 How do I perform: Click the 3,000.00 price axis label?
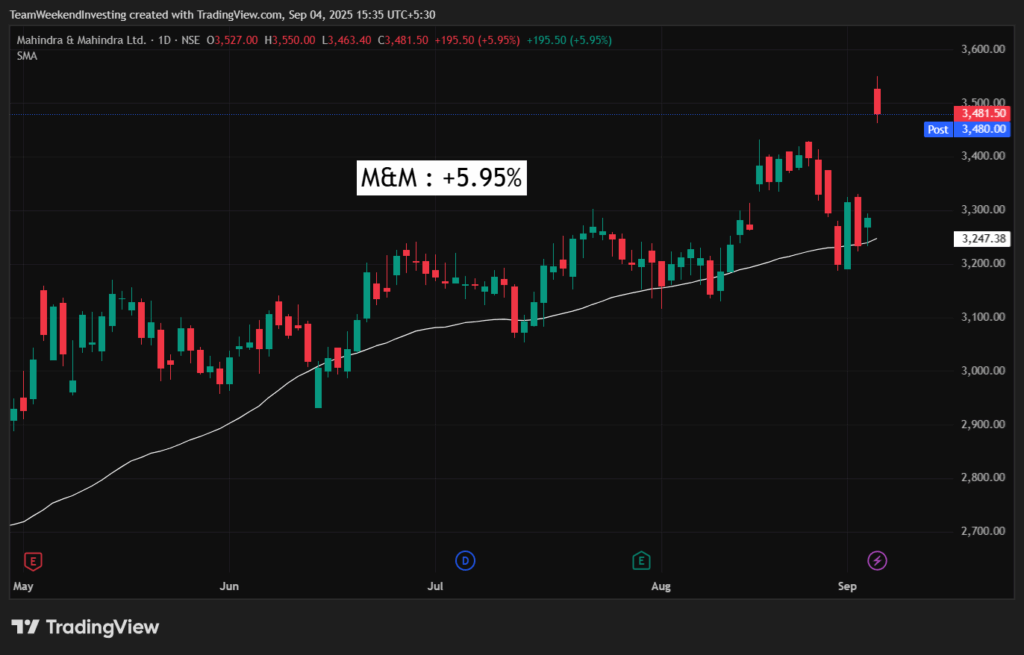983,370
